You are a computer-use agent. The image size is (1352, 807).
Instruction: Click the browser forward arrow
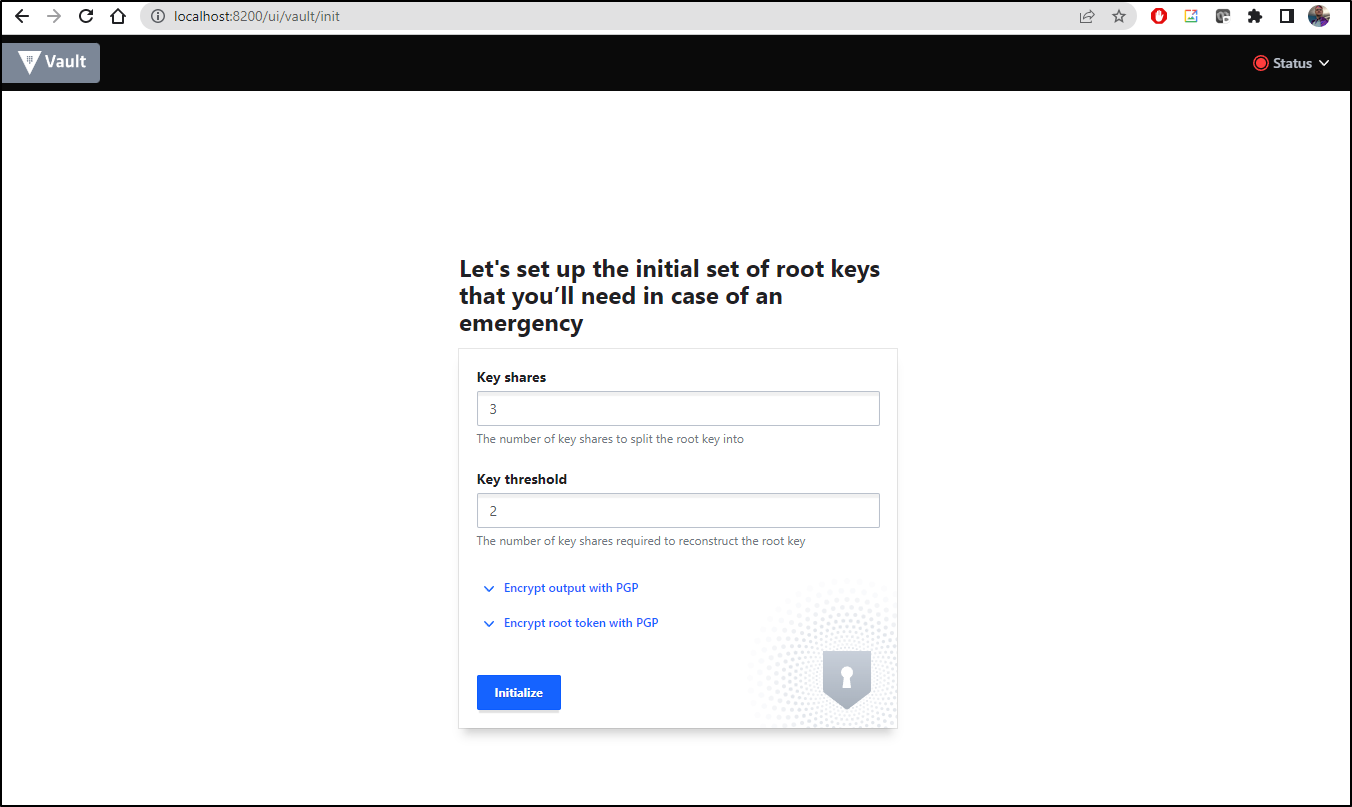click(54, 16)
